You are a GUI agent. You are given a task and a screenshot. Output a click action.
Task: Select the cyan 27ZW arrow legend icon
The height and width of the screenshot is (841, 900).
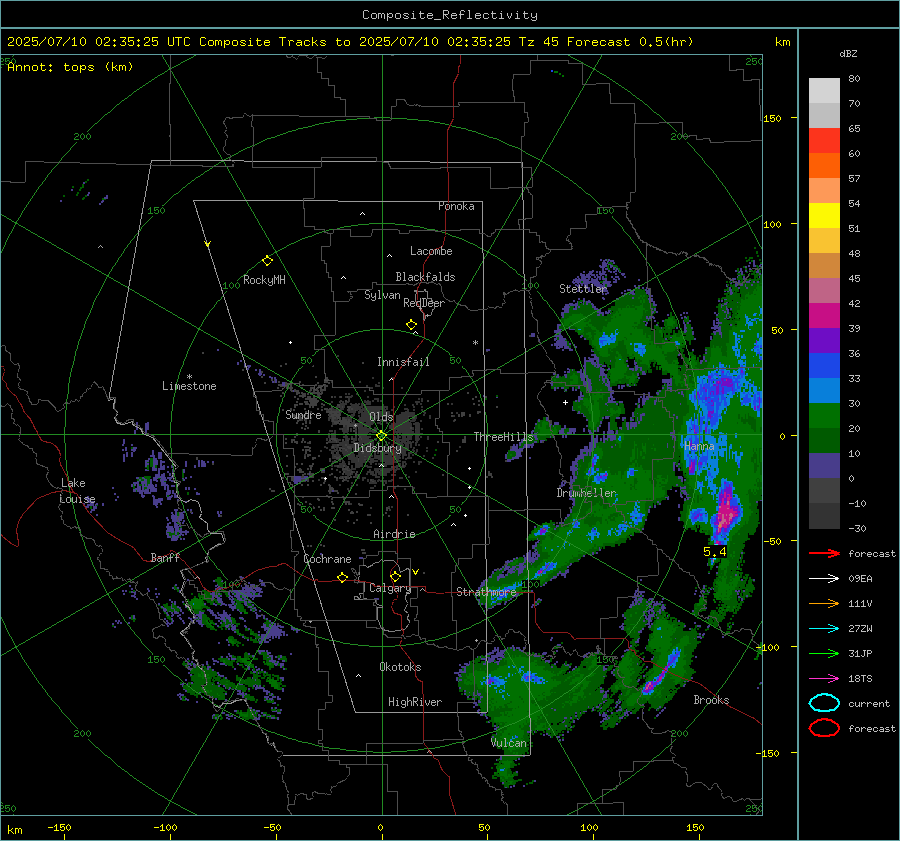point(824,629)
